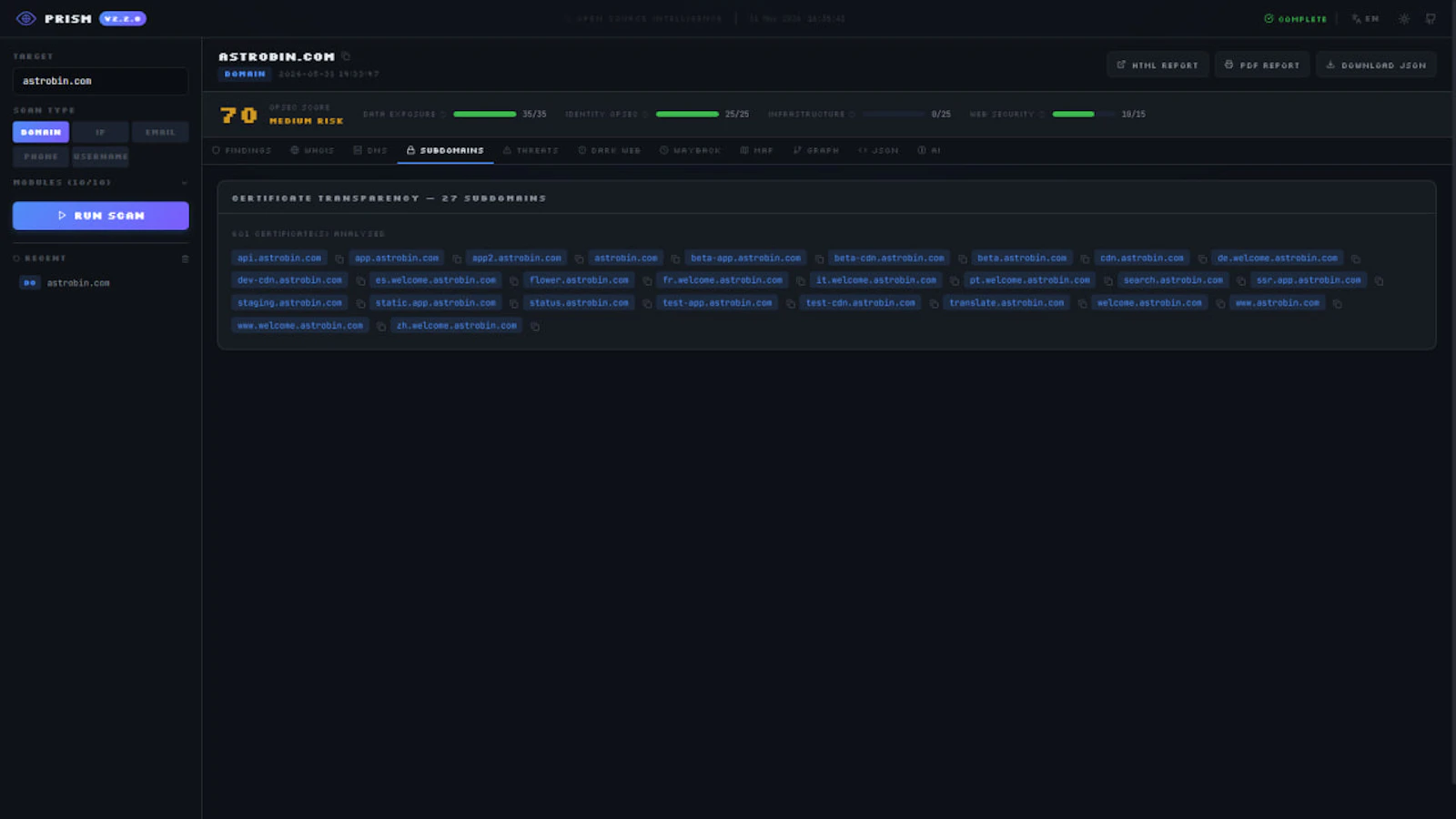Select the Domain scan type
Screen dimensions: 1456x819
(x=41, y=132)
